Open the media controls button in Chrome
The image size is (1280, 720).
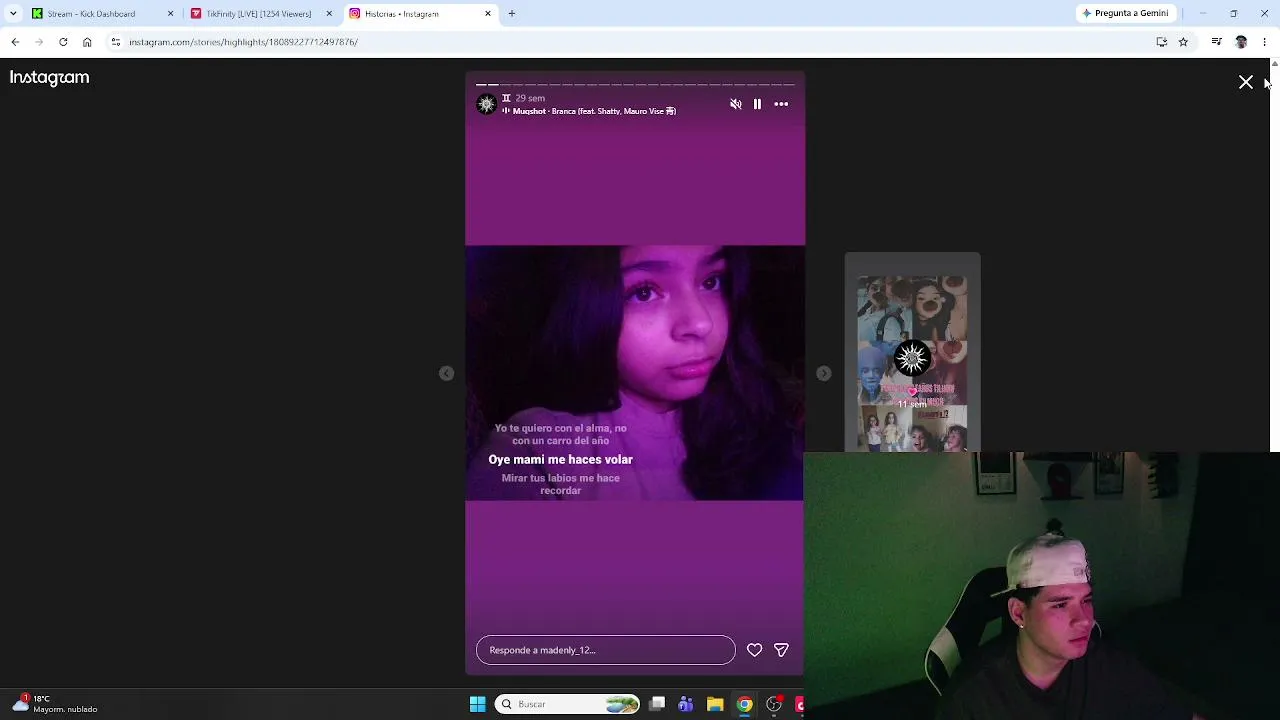[1216, 42]
